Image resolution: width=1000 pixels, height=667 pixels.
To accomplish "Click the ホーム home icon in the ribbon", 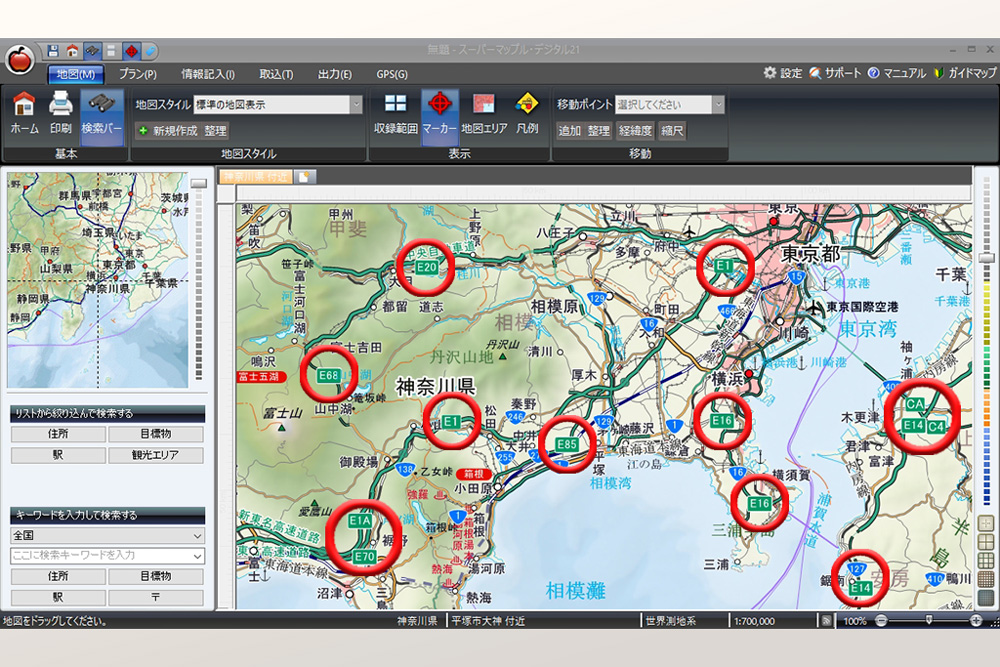I will 24,113.
